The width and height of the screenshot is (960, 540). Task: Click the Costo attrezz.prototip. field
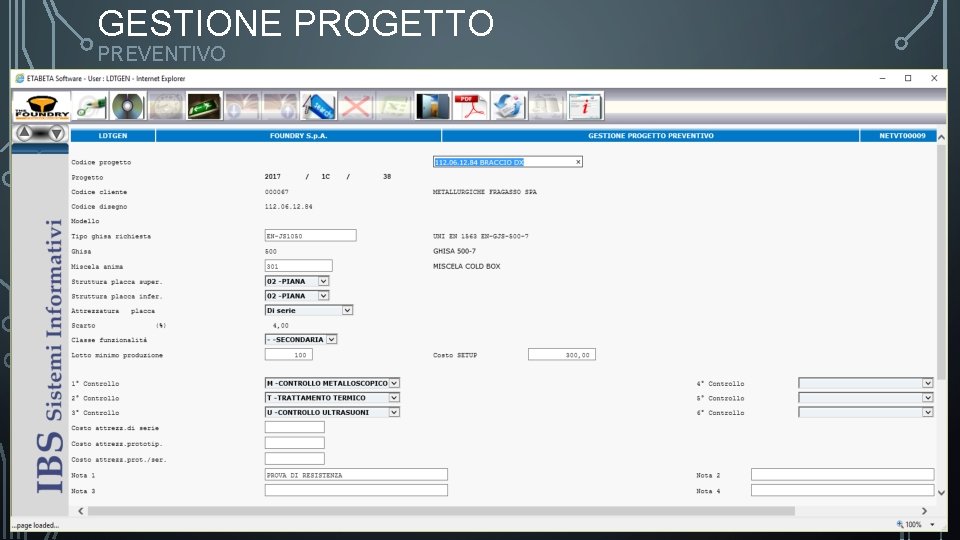[294, 443]
